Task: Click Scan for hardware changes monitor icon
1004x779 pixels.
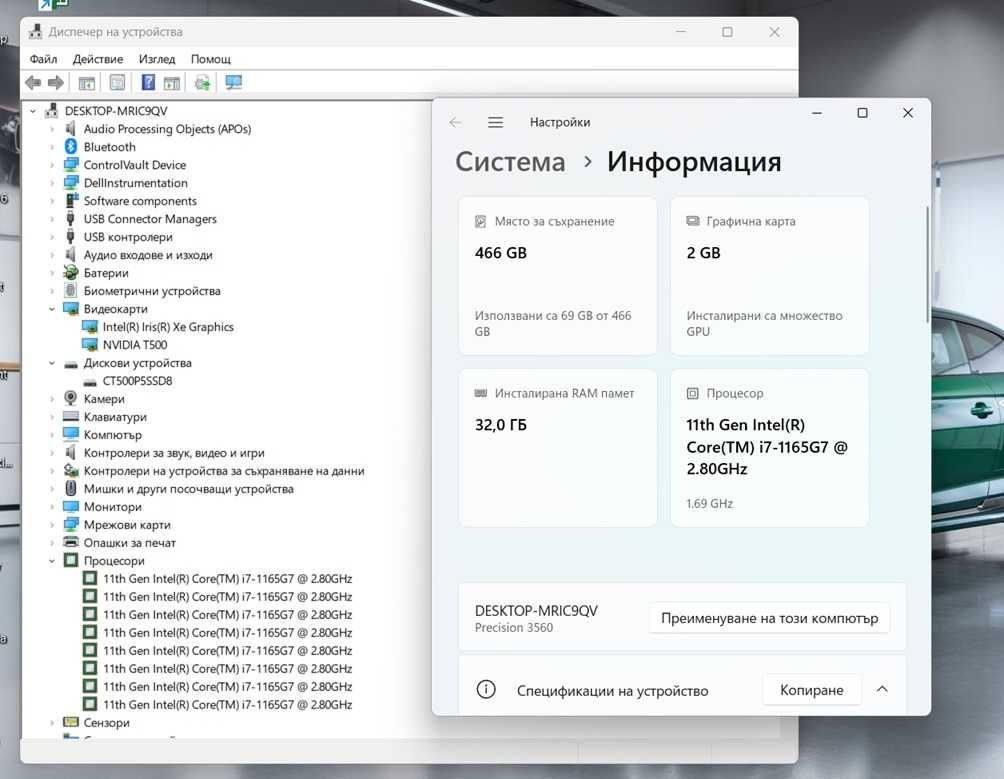Action: [x=234, y=83]
